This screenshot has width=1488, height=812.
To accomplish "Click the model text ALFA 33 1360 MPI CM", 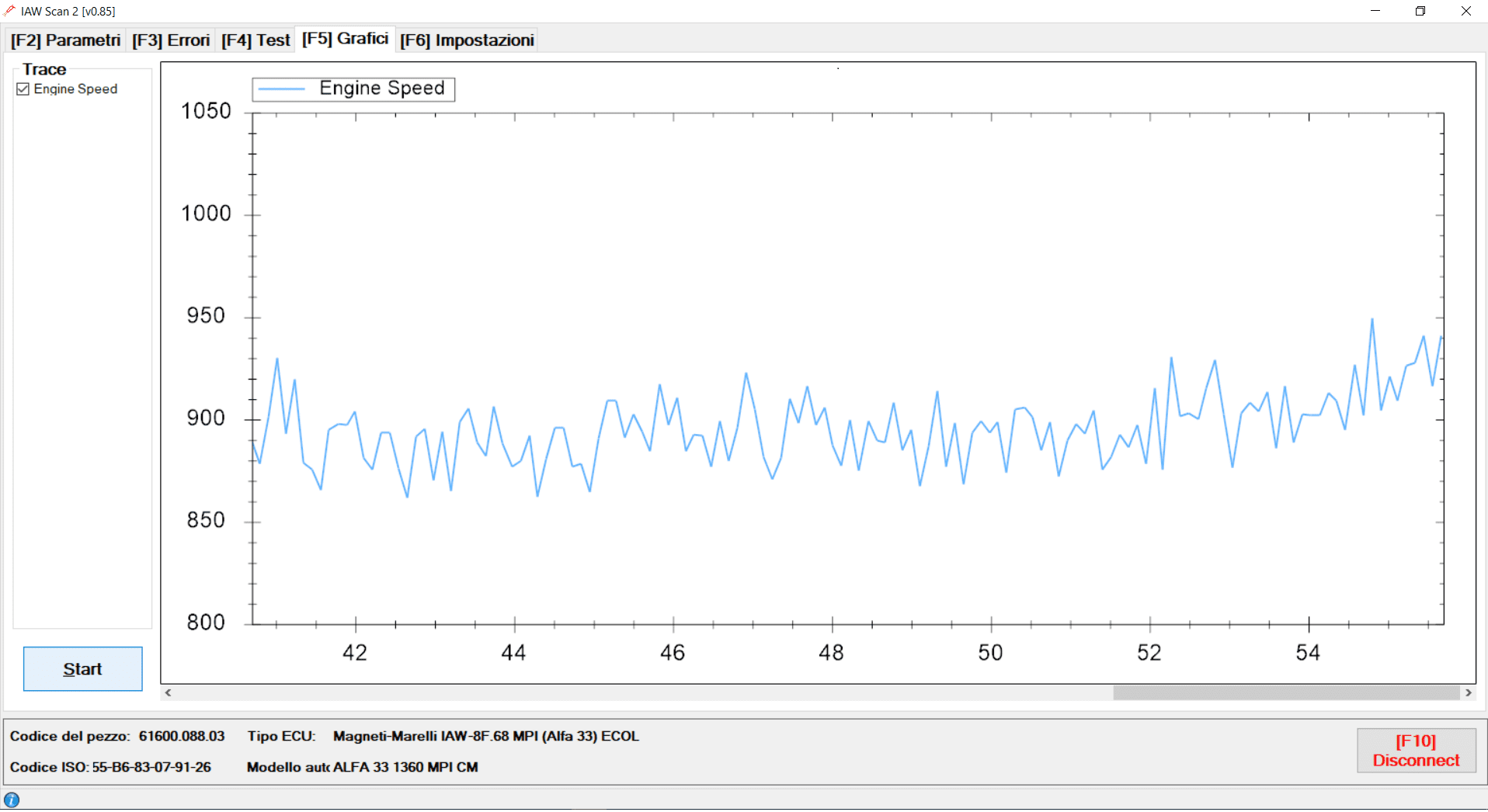I will [x=405, y=767].
